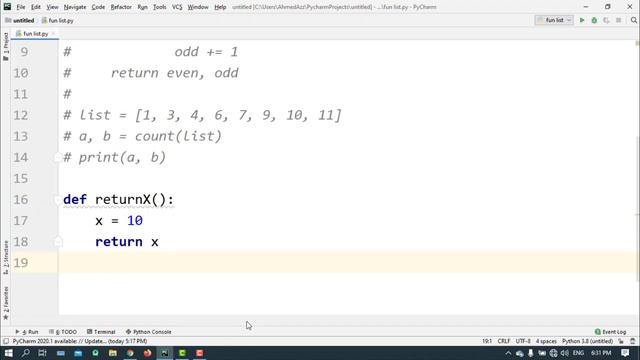Open the File menu
The width and height of the screenshot is (640, 360).
point(20,7)
